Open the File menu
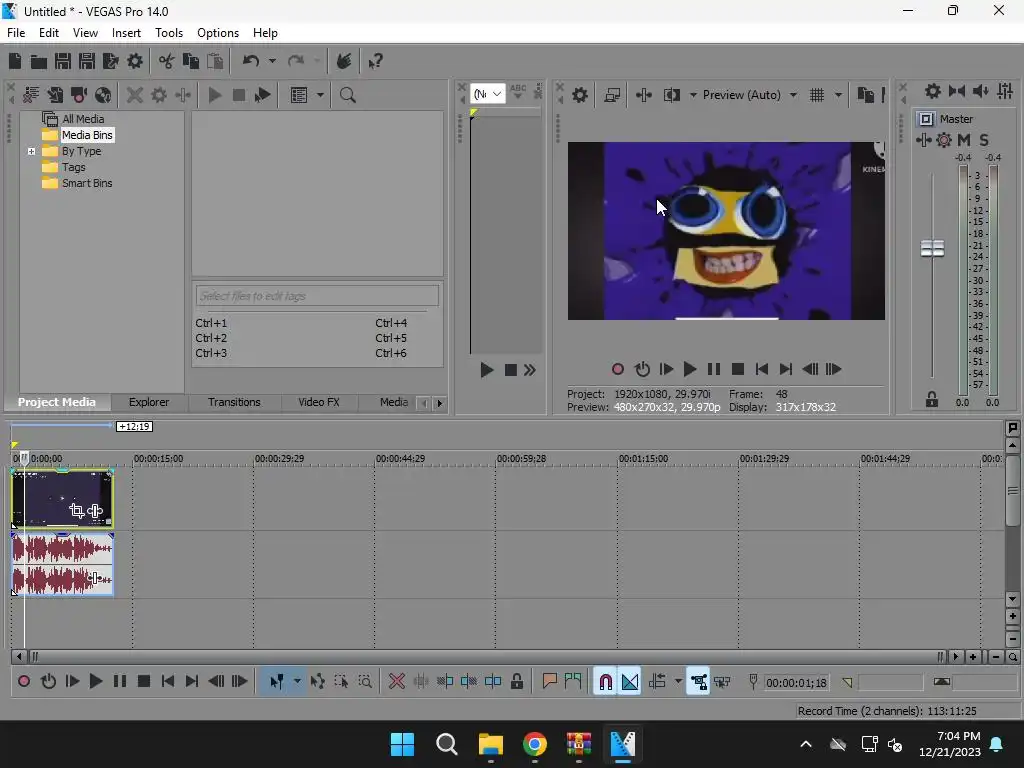 16,33
